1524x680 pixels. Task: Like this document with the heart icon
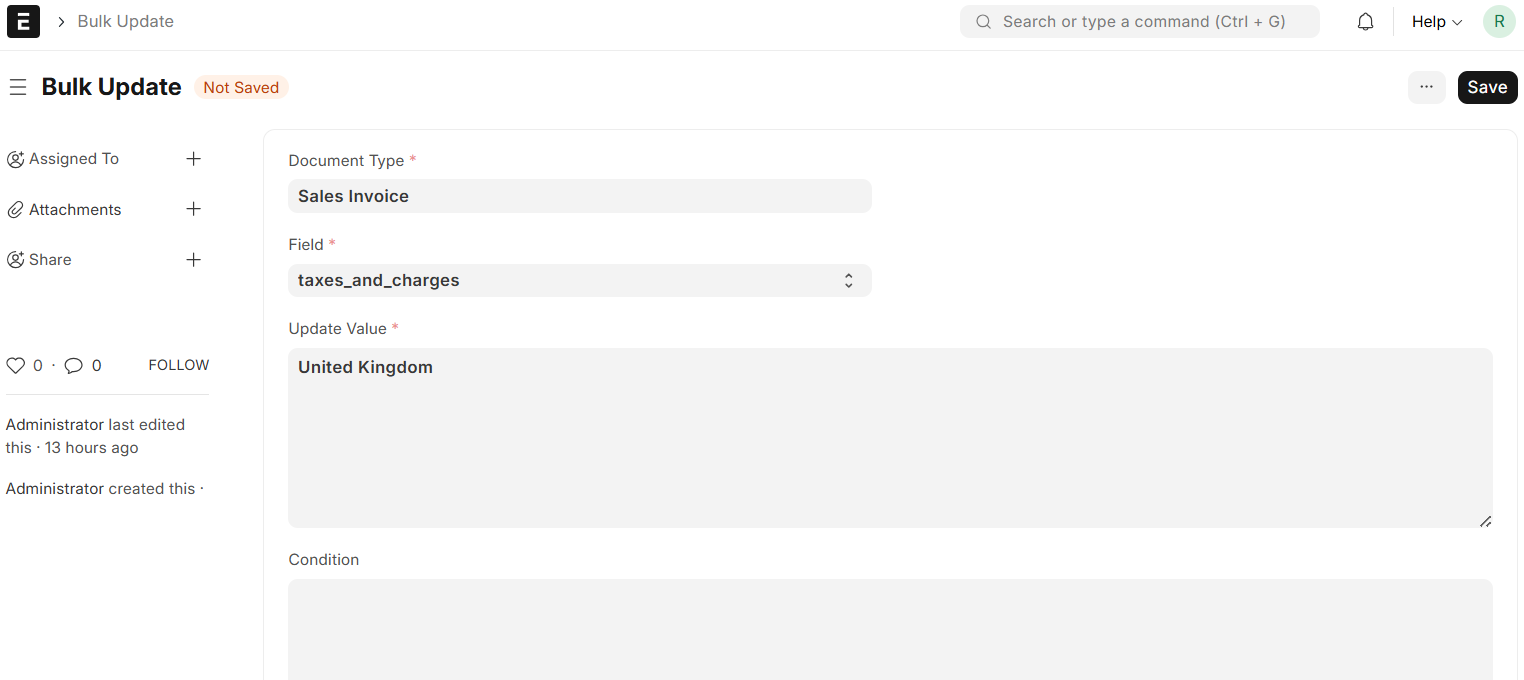[15, 366]
